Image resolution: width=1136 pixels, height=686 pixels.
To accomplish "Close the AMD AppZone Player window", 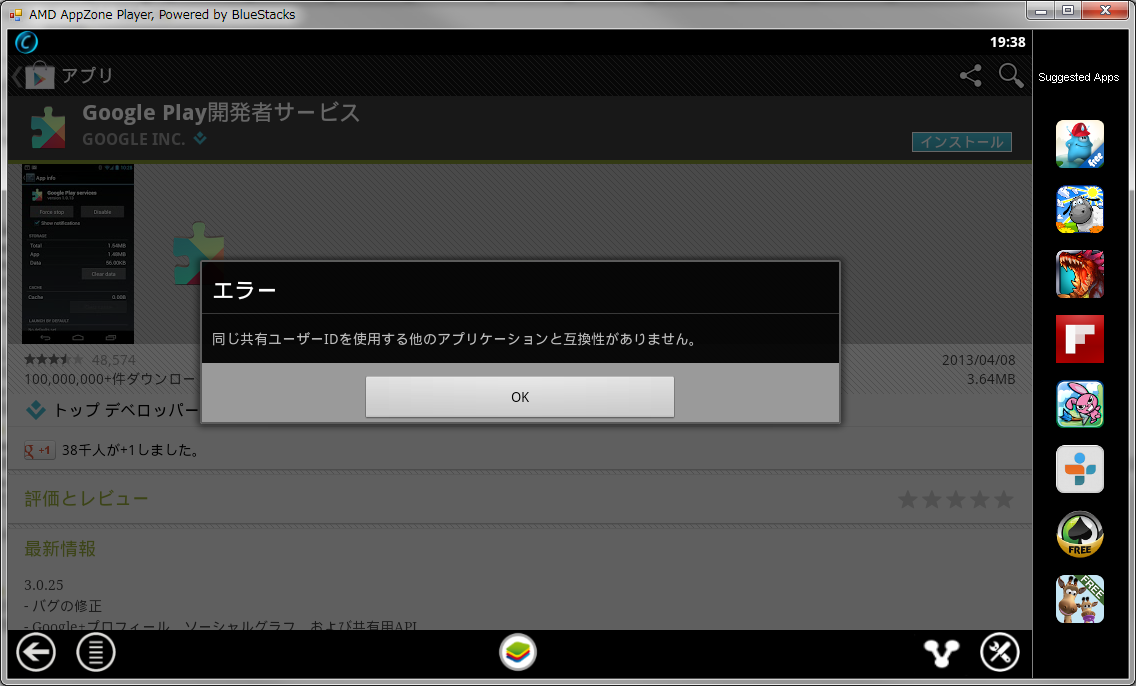I will (1106, 10).
